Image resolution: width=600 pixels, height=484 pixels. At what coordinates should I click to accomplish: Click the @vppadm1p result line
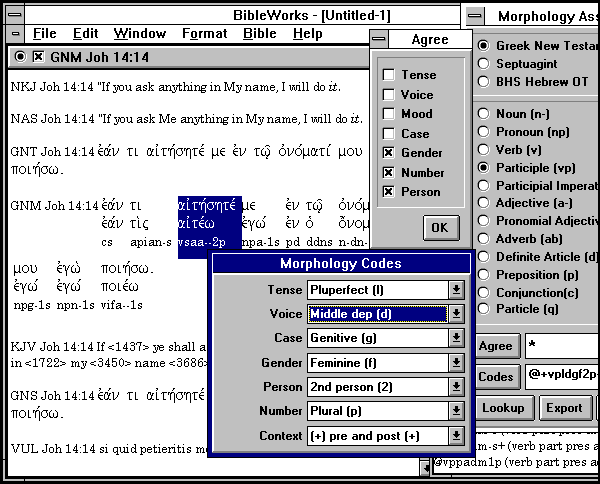[x=517, y=463]
